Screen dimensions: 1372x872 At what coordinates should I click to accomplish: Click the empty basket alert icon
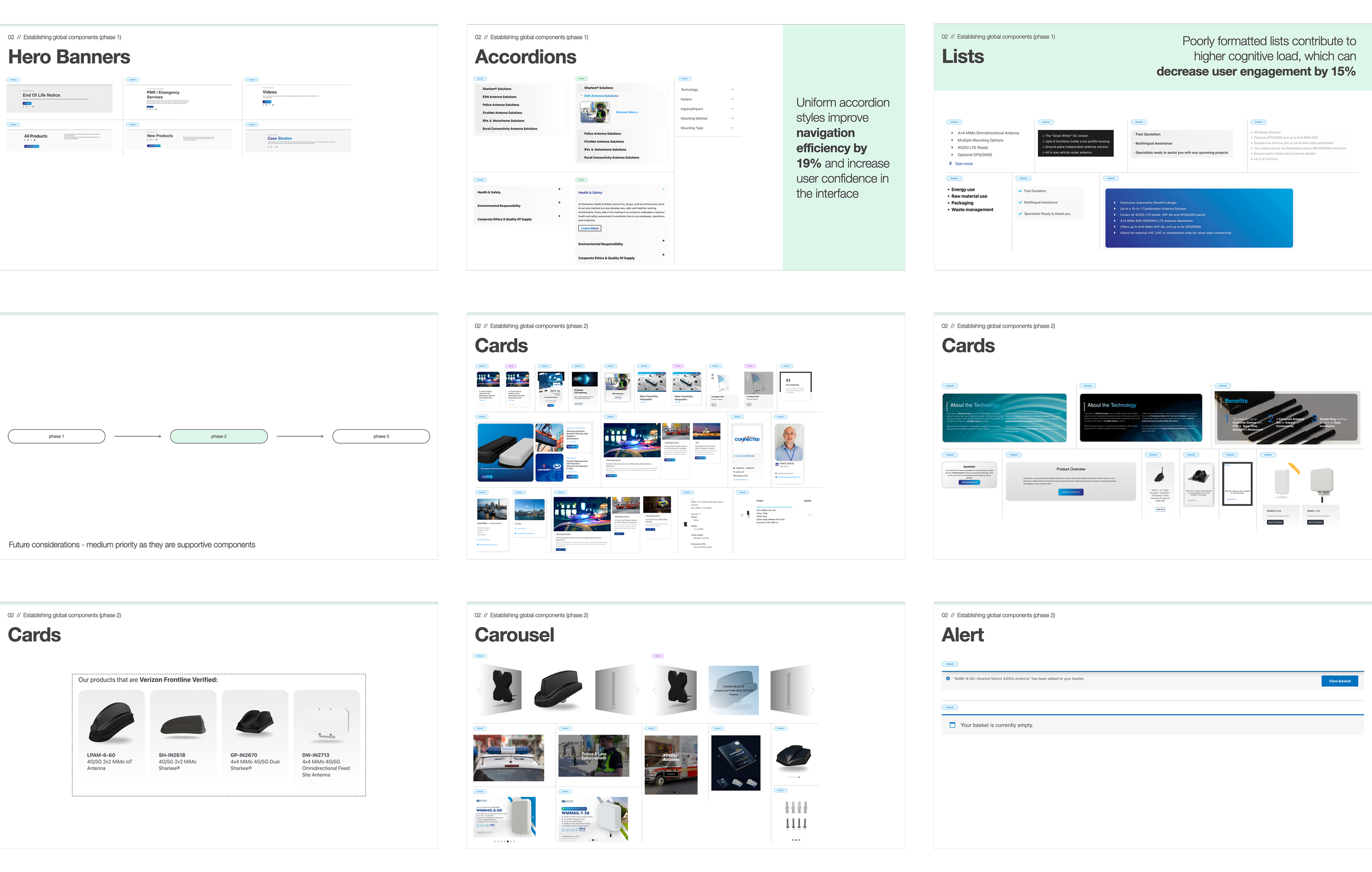pos(952,725)
